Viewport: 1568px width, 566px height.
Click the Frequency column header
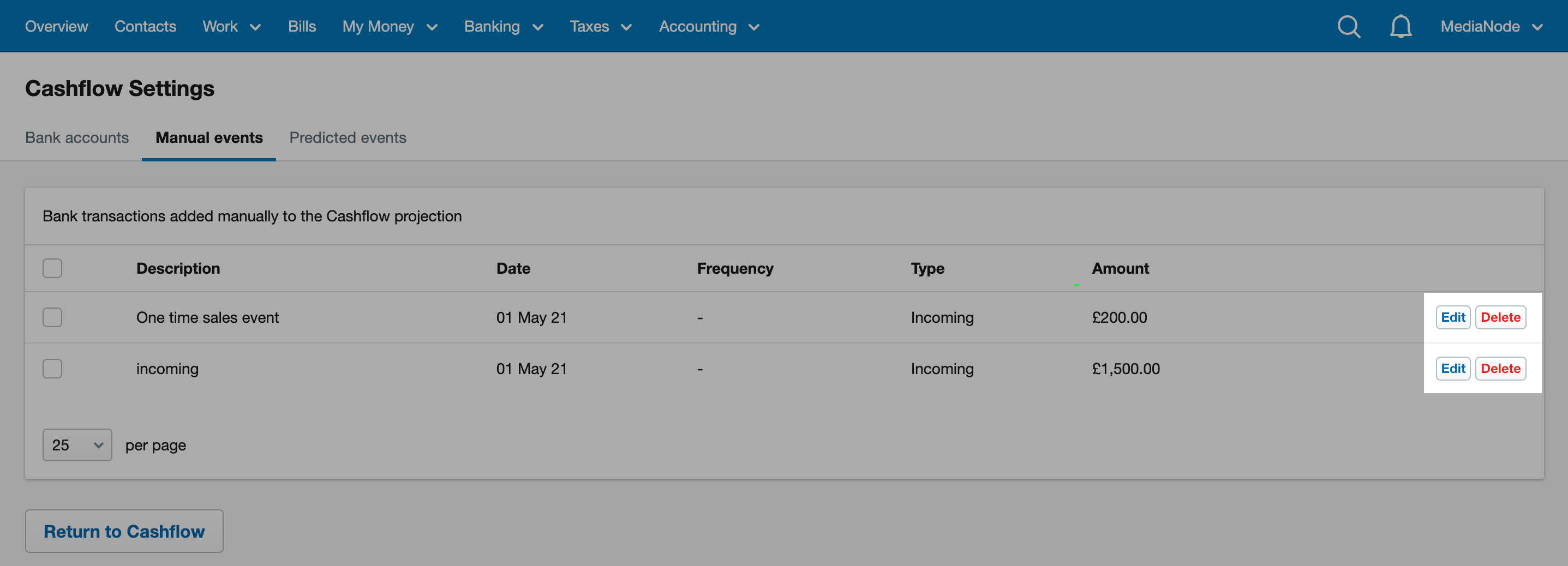pos(735,268)
